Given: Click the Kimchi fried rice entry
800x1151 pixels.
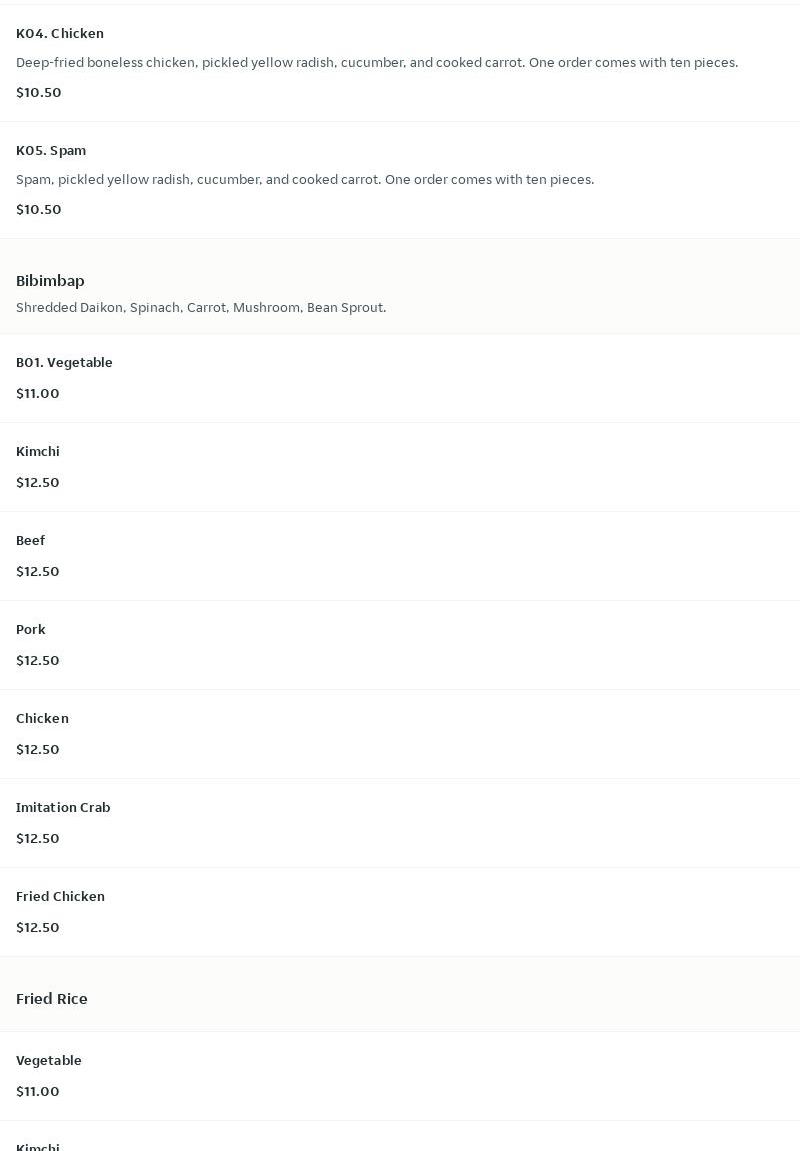Looking at the screenshot, I should (x=38, y=1146).
